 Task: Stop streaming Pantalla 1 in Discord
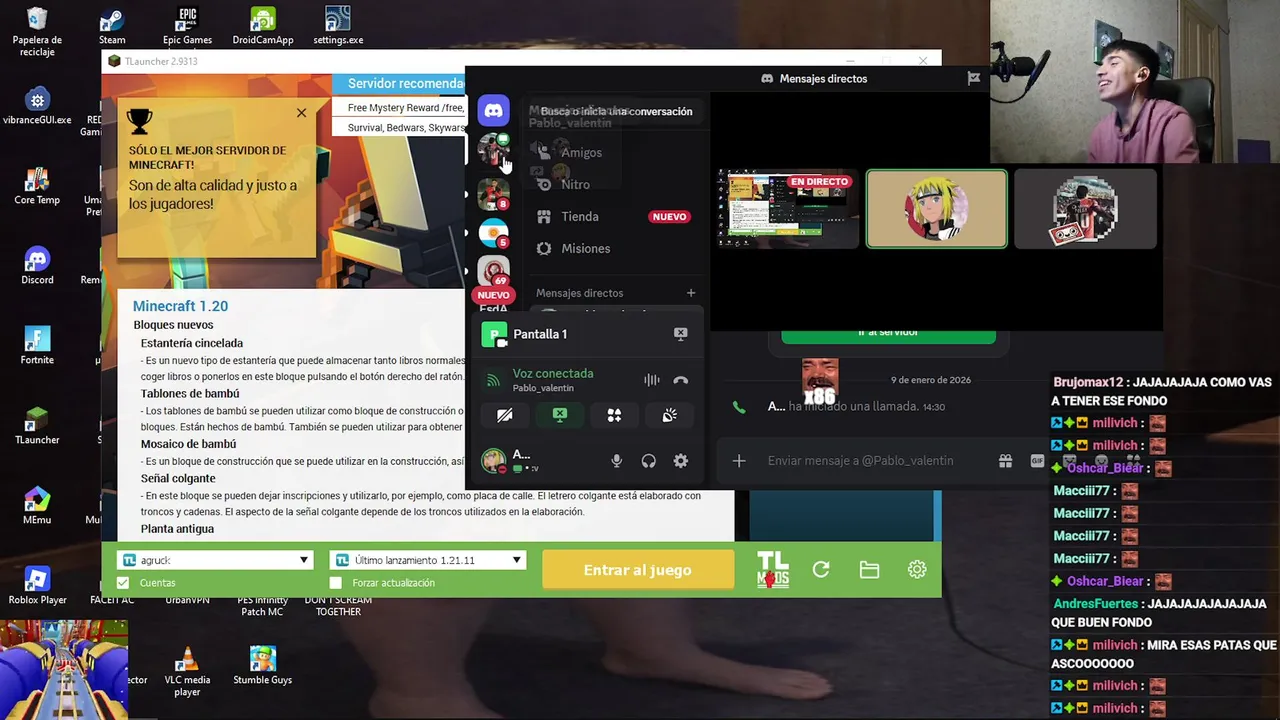click(680, 334)
